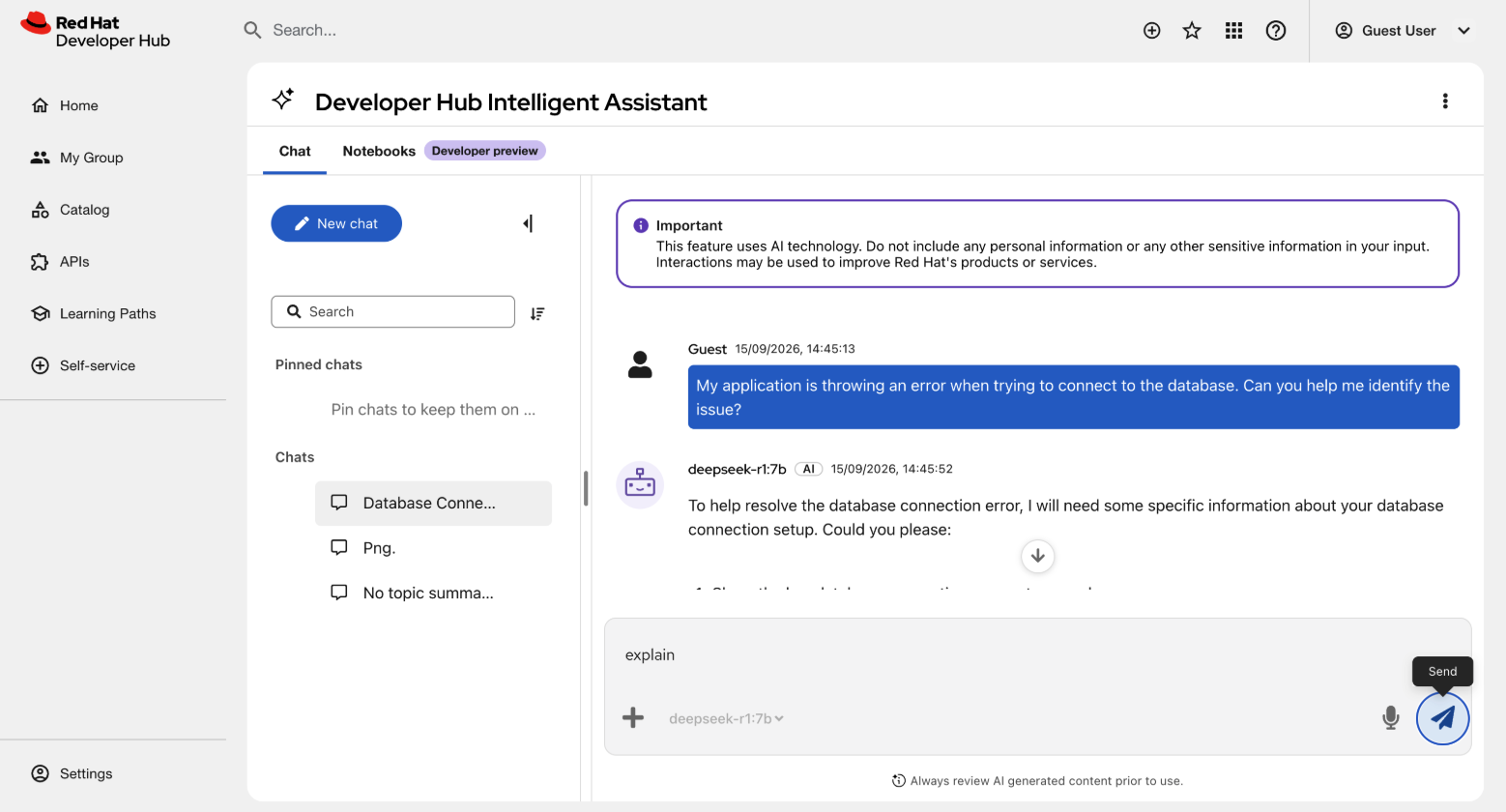Click the guest's blue database error message
1506x812 pixels.
point(1073,397)
